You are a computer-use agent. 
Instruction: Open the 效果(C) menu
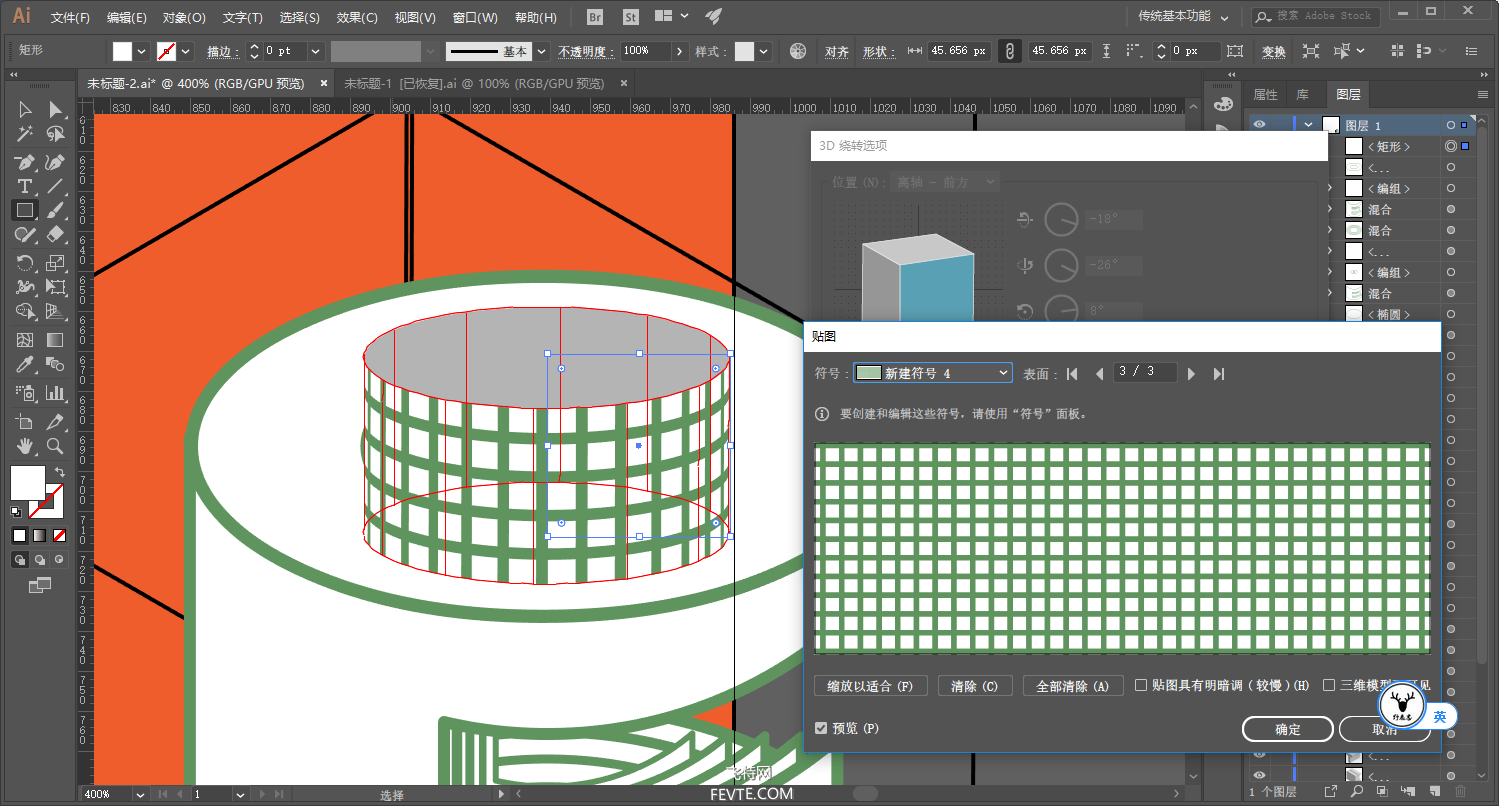[x=357, y=18]
